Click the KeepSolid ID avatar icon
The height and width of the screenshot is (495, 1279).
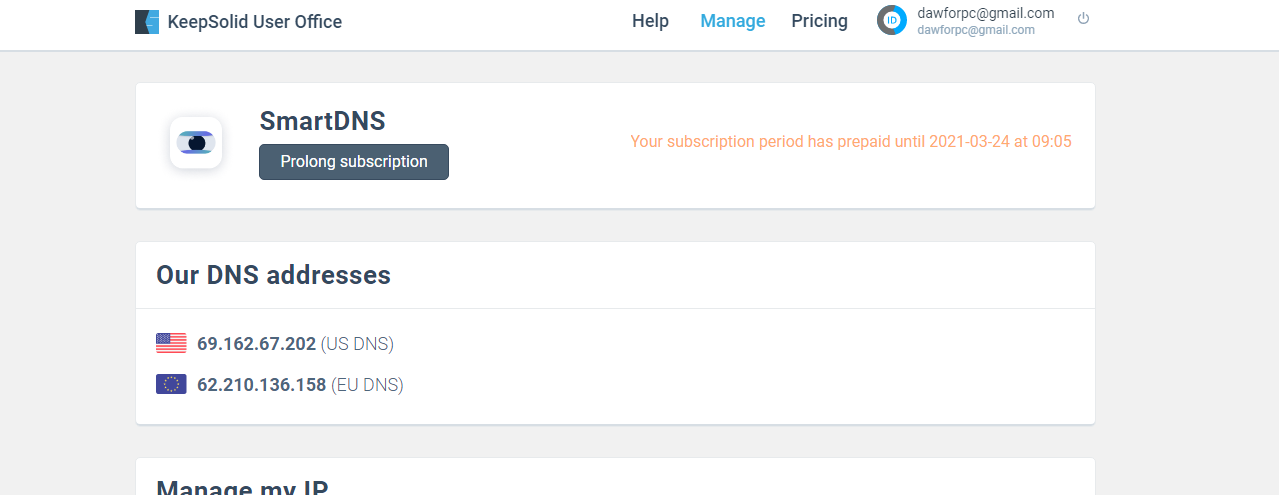point(892,20)
